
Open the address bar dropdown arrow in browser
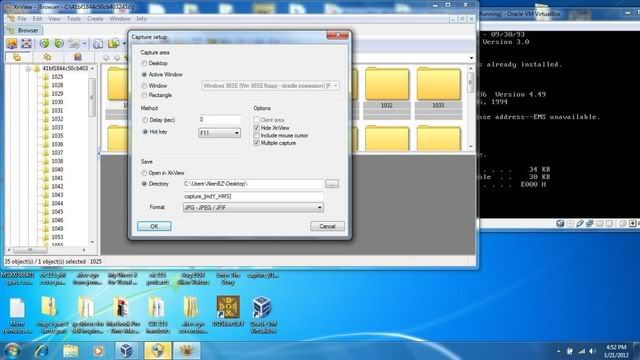(x=471, y=58)
